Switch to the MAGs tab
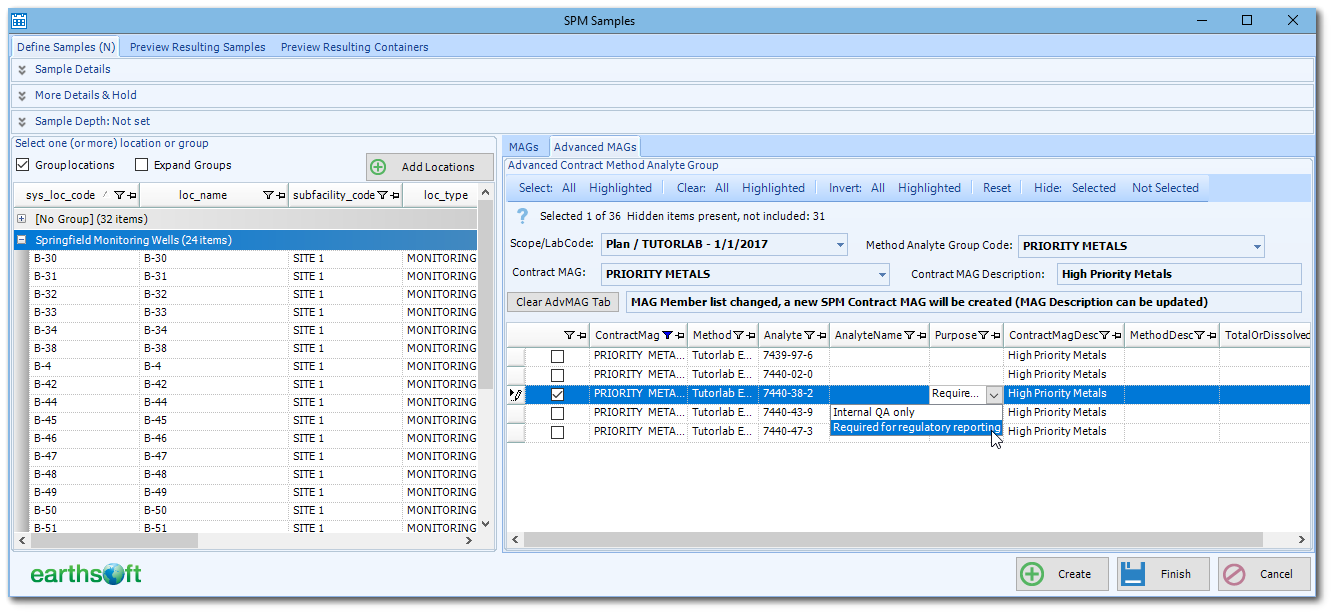Image resolution: width=1332 pixels, height=613 pixels. [524, 146]
